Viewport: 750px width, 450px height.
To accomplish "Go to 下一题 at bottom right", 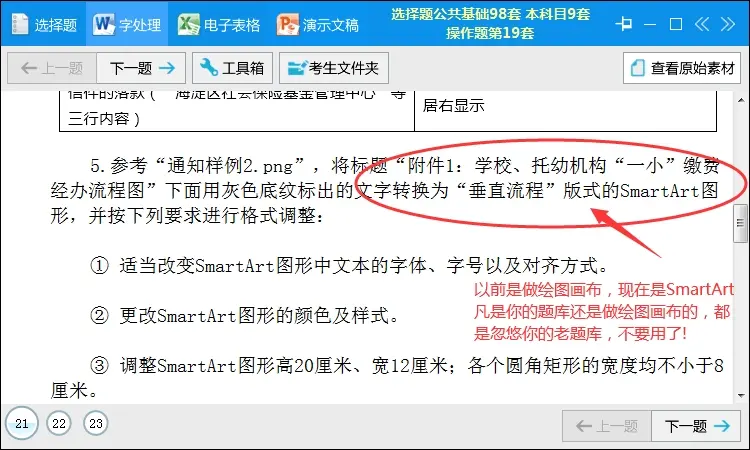I will pyautogui.click(x=696, y=425).
